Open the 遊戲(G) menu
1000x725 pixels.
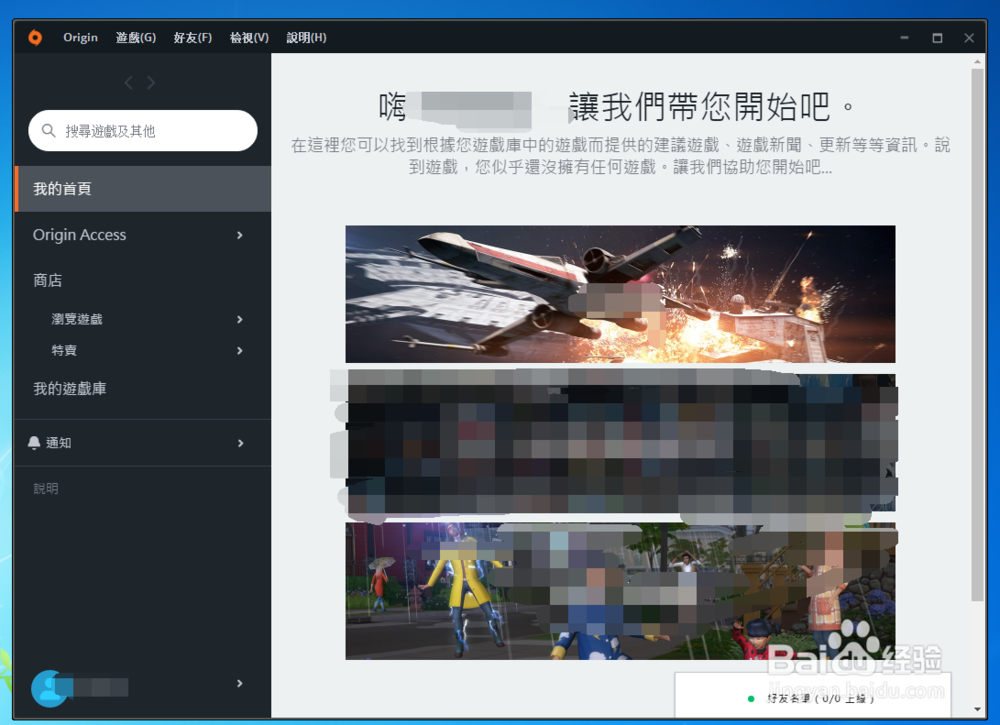point(135,37)
